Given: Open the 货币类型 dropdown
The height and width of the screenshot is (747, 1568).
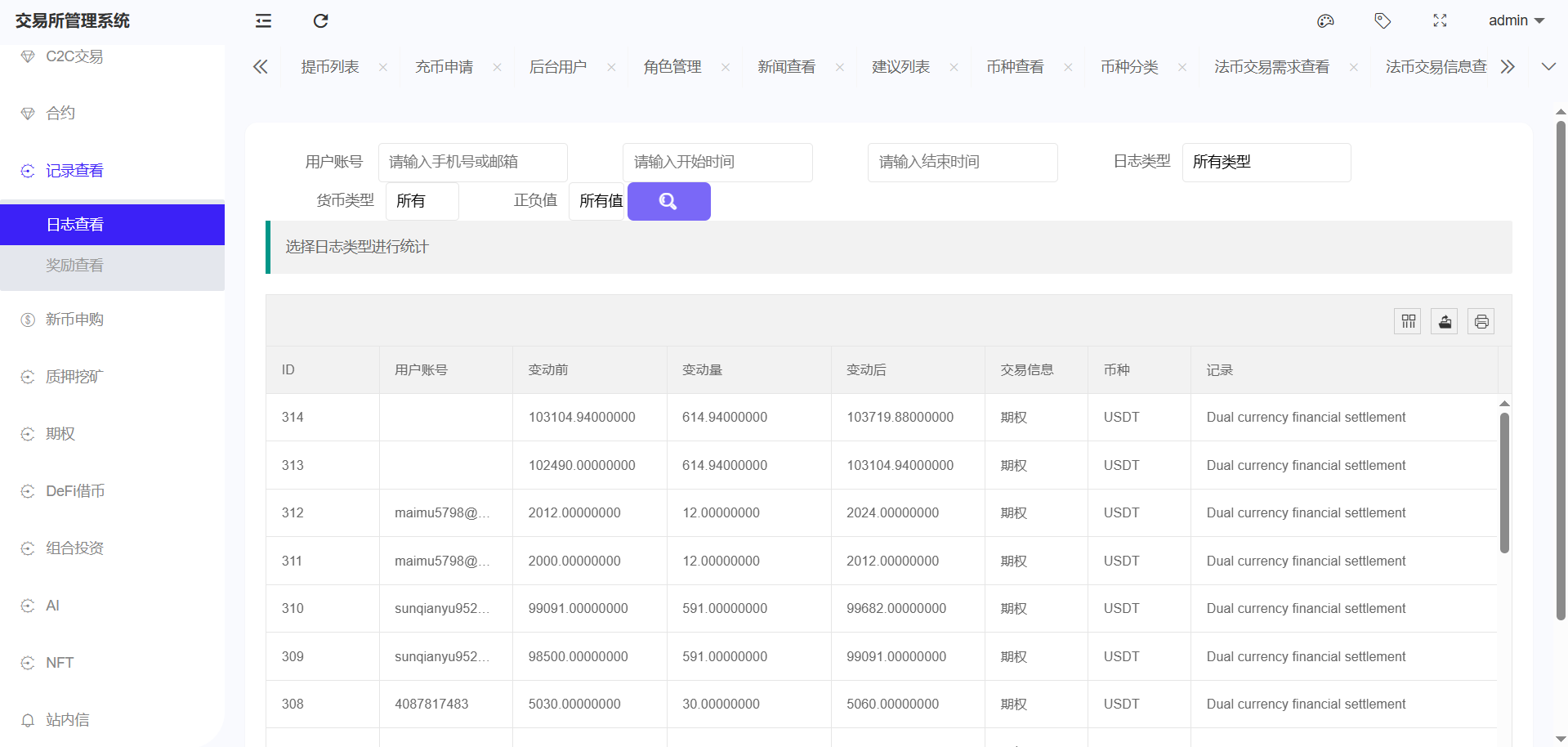Looking at the screenshot, I should click(x=422, y=201).
